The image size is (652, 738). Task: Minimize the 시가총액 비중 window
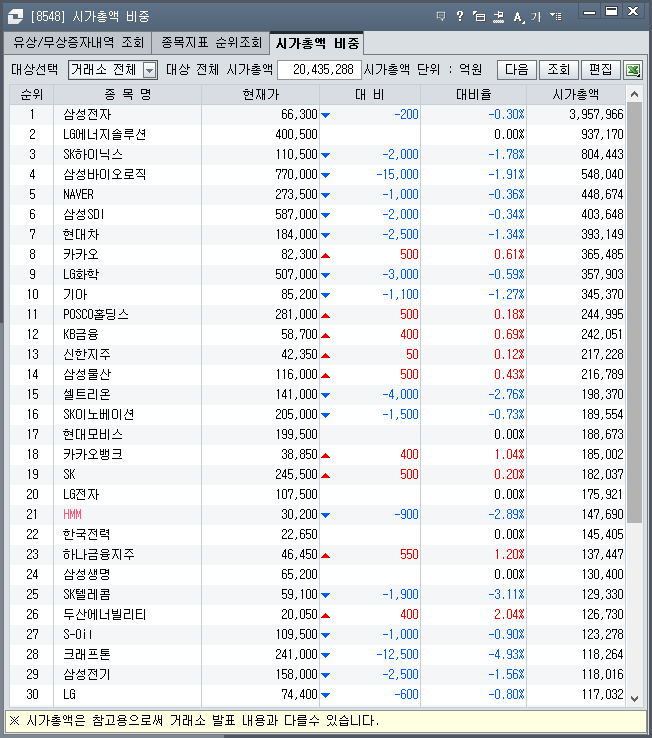point(589,12)
